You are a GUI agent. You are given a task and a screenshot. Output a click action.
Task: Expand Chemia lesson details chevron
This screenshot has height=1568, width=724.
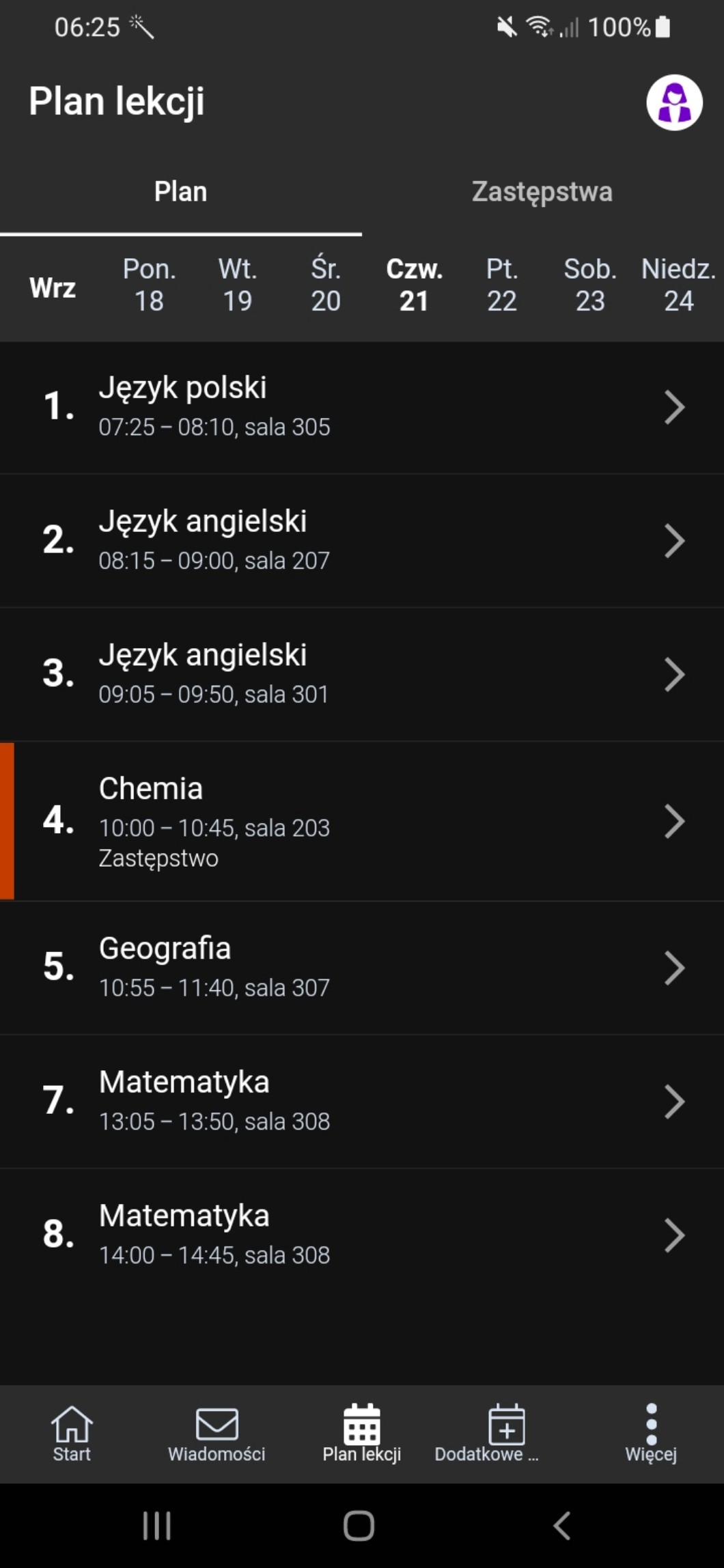pos(674,821)
